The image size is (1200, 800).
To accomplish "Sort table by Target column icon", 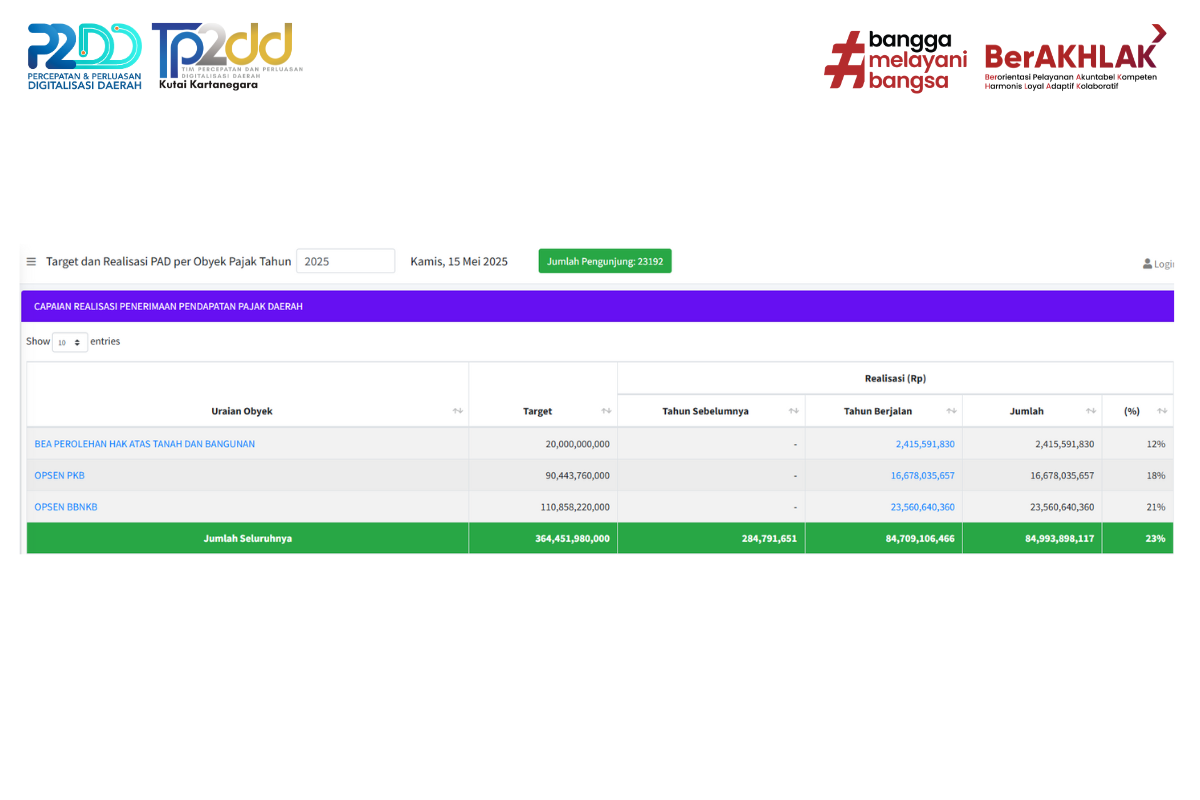I will click(x=606, y=411).
